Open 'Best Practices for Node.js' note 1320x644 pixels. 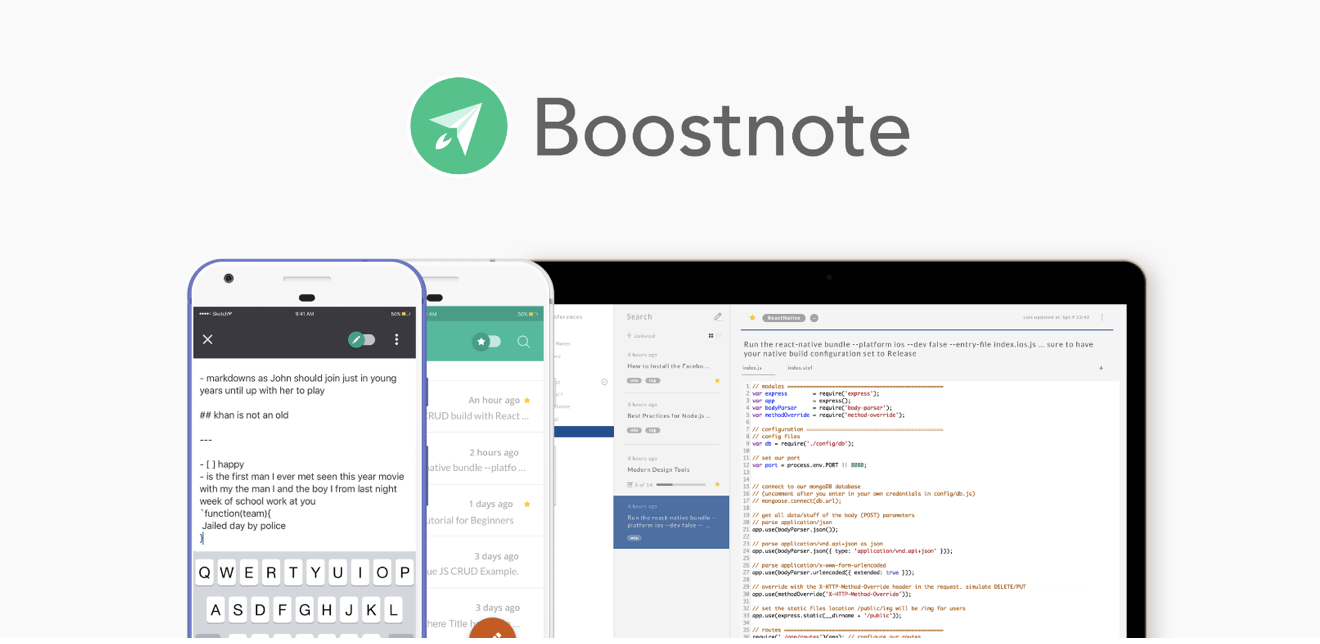pos(672,417)
